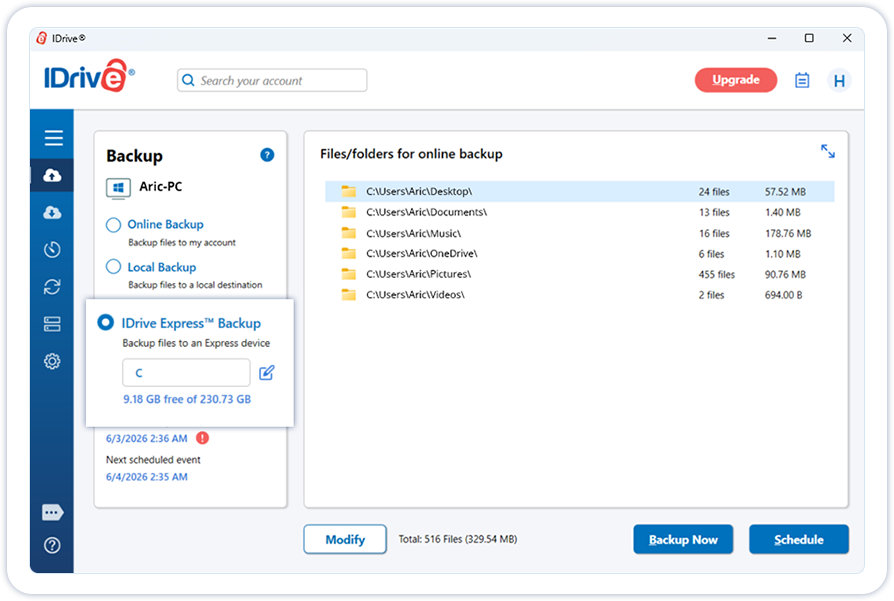
Task: Click the Videos folder icon
Action: [x=348, y=294]
